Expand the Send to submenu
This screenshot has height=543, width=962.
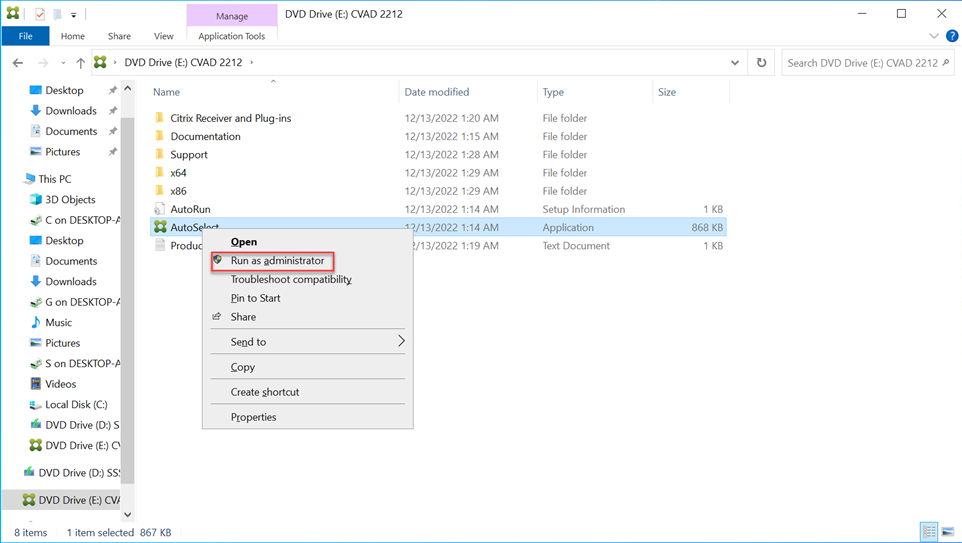[x=400, y=342]
